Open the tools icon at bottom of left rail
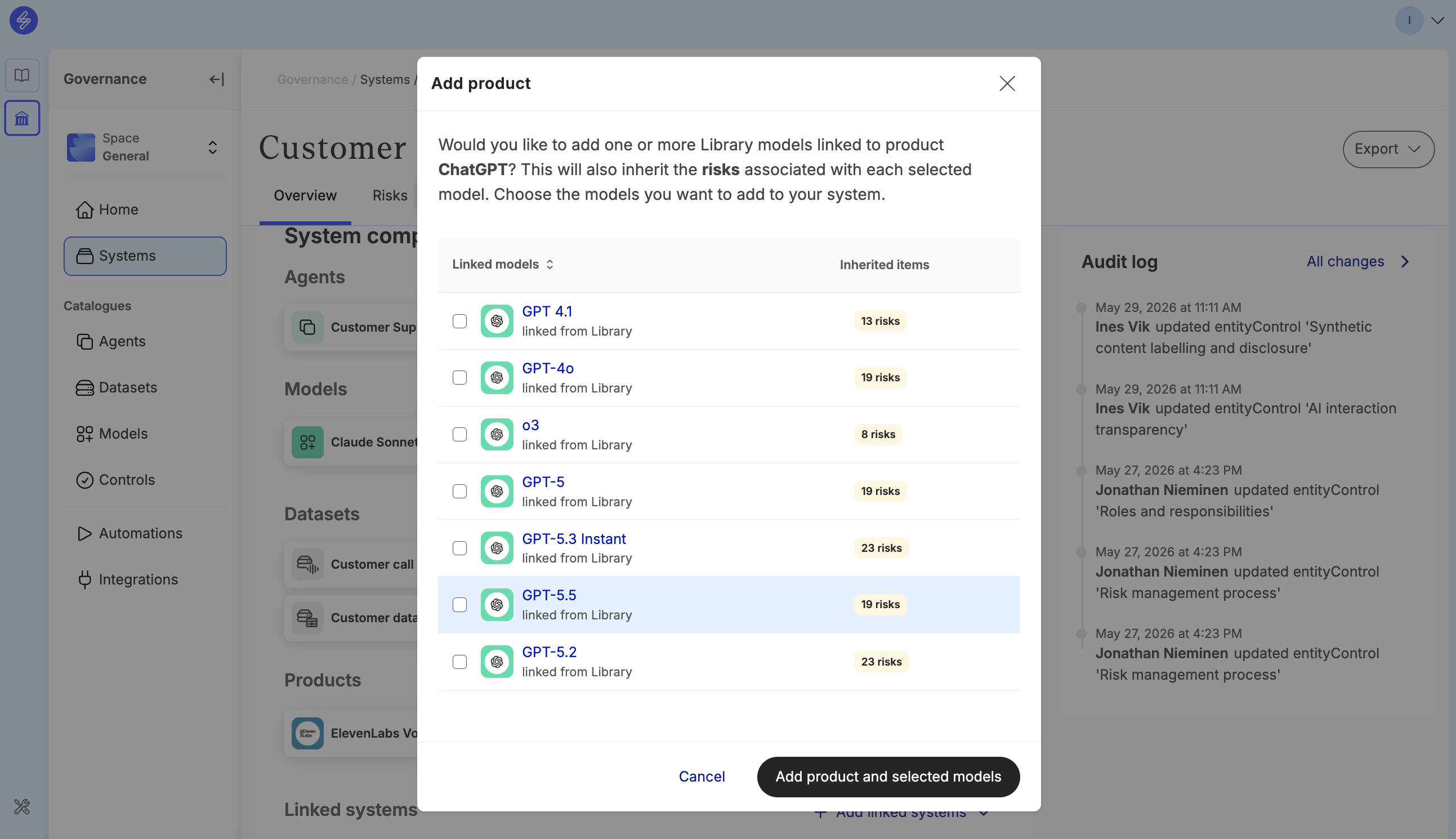 (22, 807)
